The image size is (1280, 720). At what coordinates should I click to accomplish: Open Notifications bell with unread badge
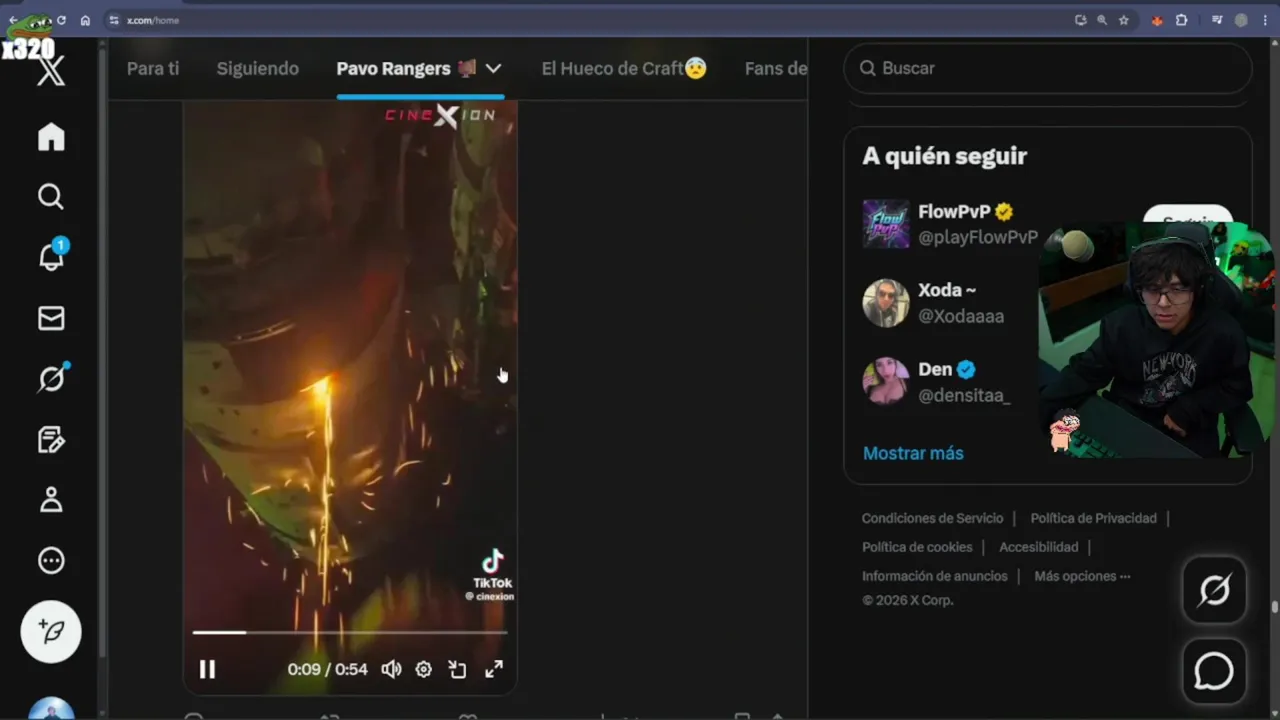coord(52,255)
